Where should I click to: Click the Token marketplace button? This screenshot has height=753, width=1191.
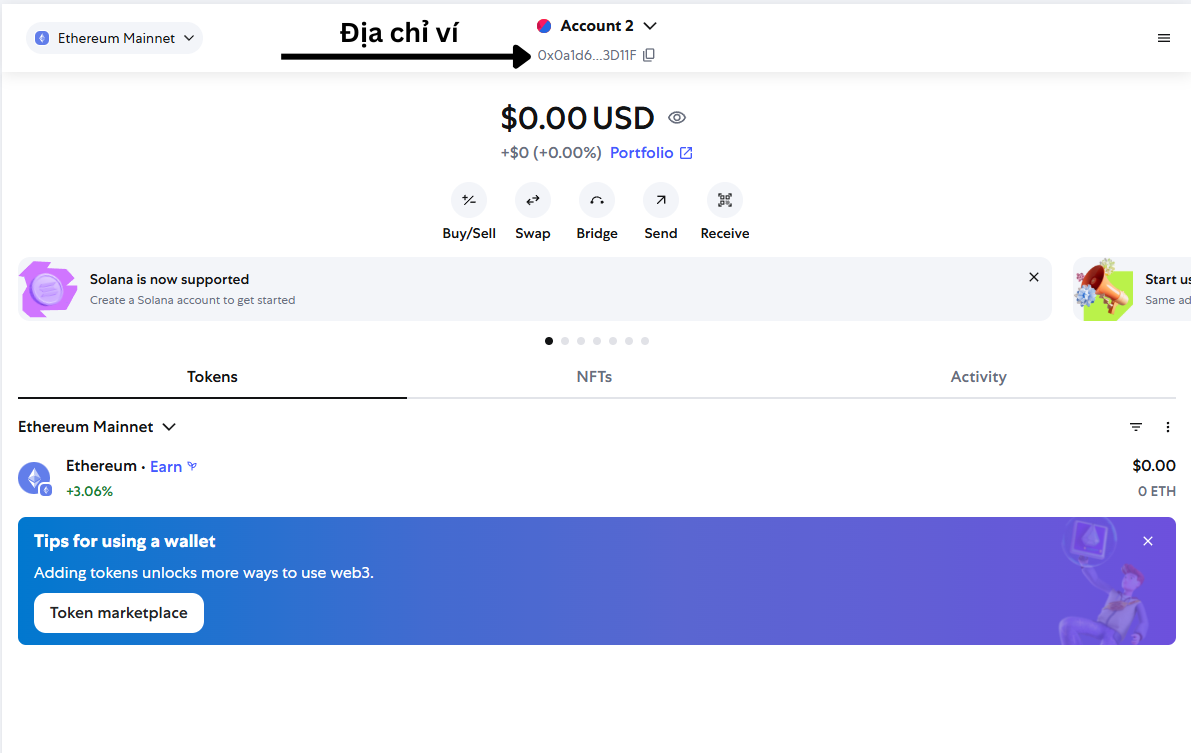click(x=119, y=613)
